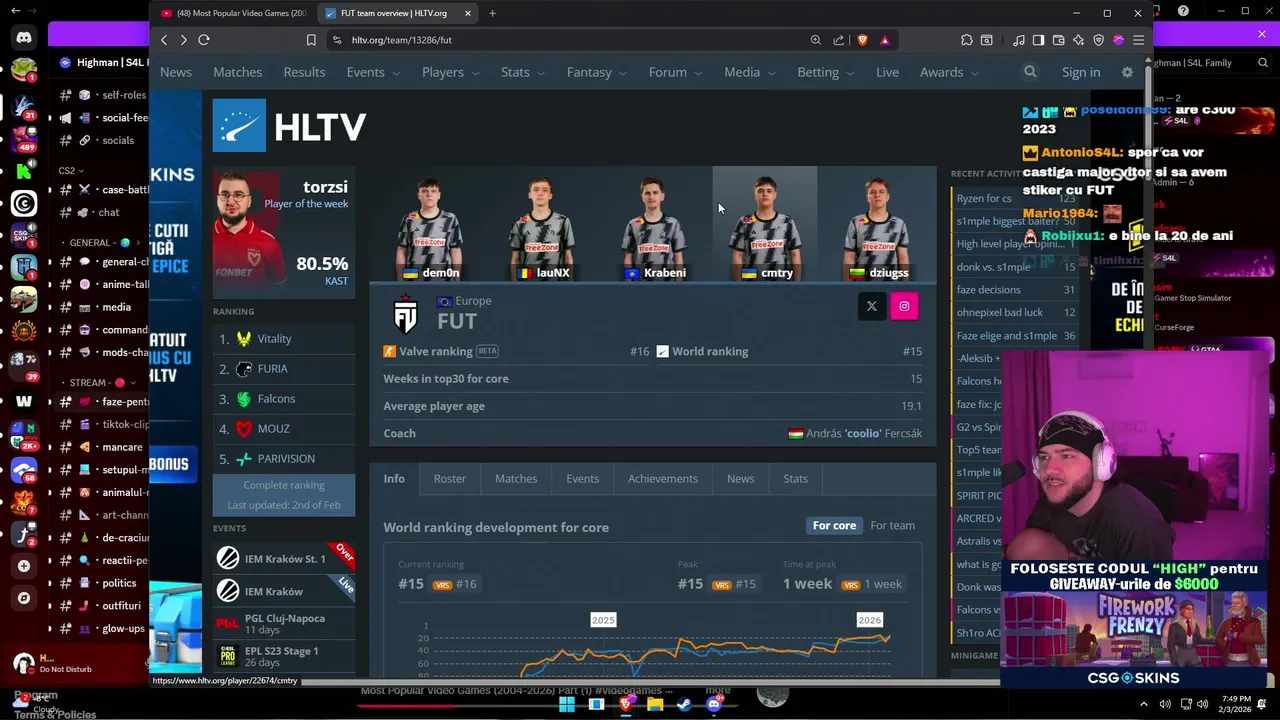Open browser hamburger menu
Image resolution: width=1280 pixels, height=720 pixels.
pos(1138,40)
